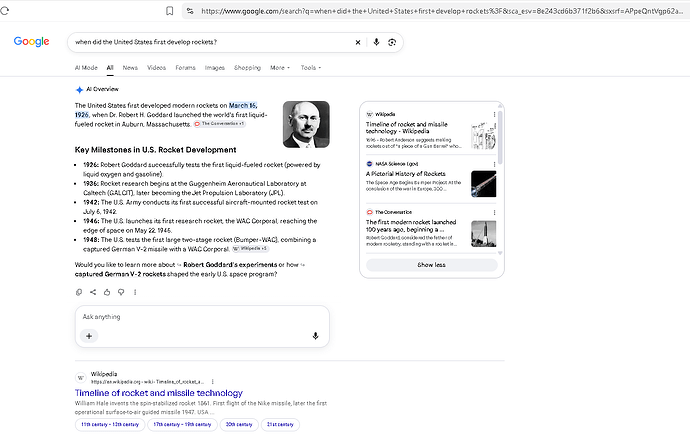This screenshot has width=690, height=436.
Task: Select the All results tab
Action: (110, 68)
